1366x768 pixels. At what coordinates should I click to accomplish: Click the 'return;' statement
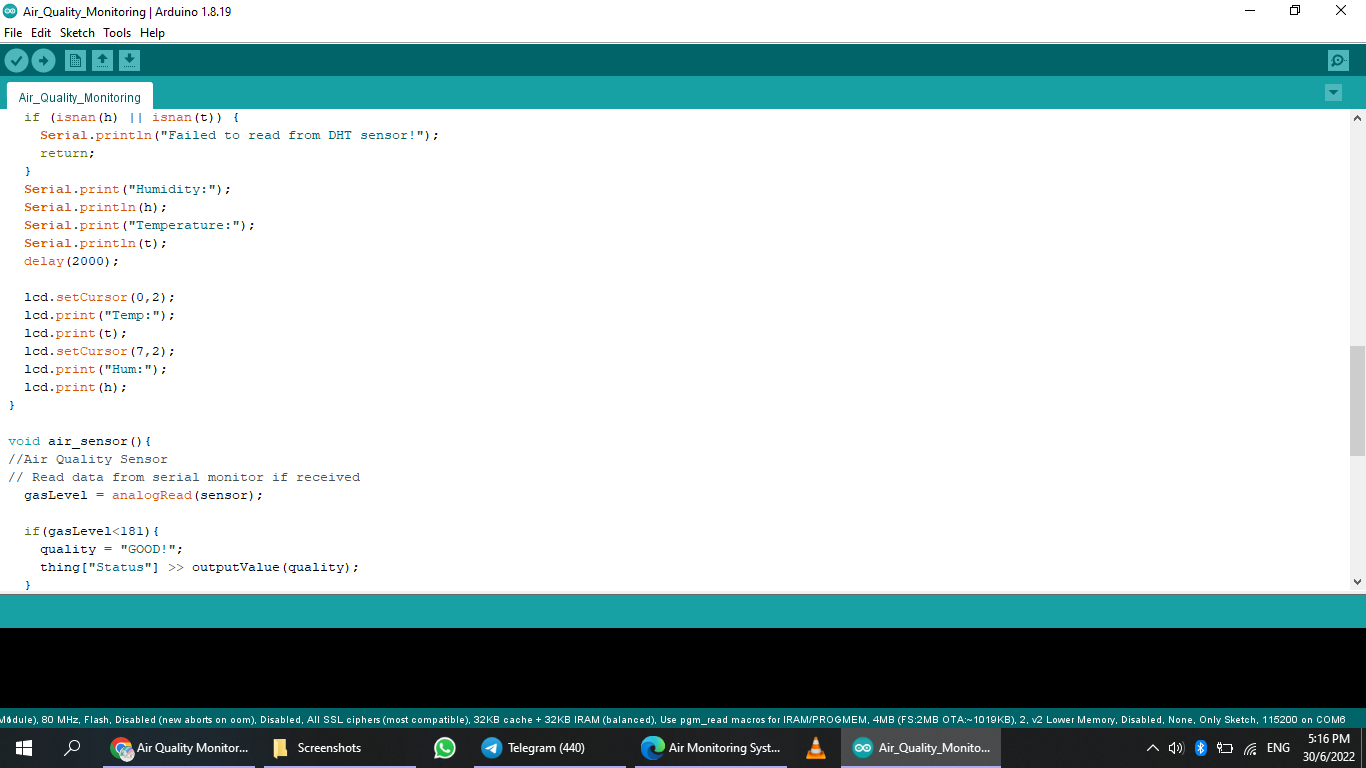pyautogui.click(x=68, y=153)
